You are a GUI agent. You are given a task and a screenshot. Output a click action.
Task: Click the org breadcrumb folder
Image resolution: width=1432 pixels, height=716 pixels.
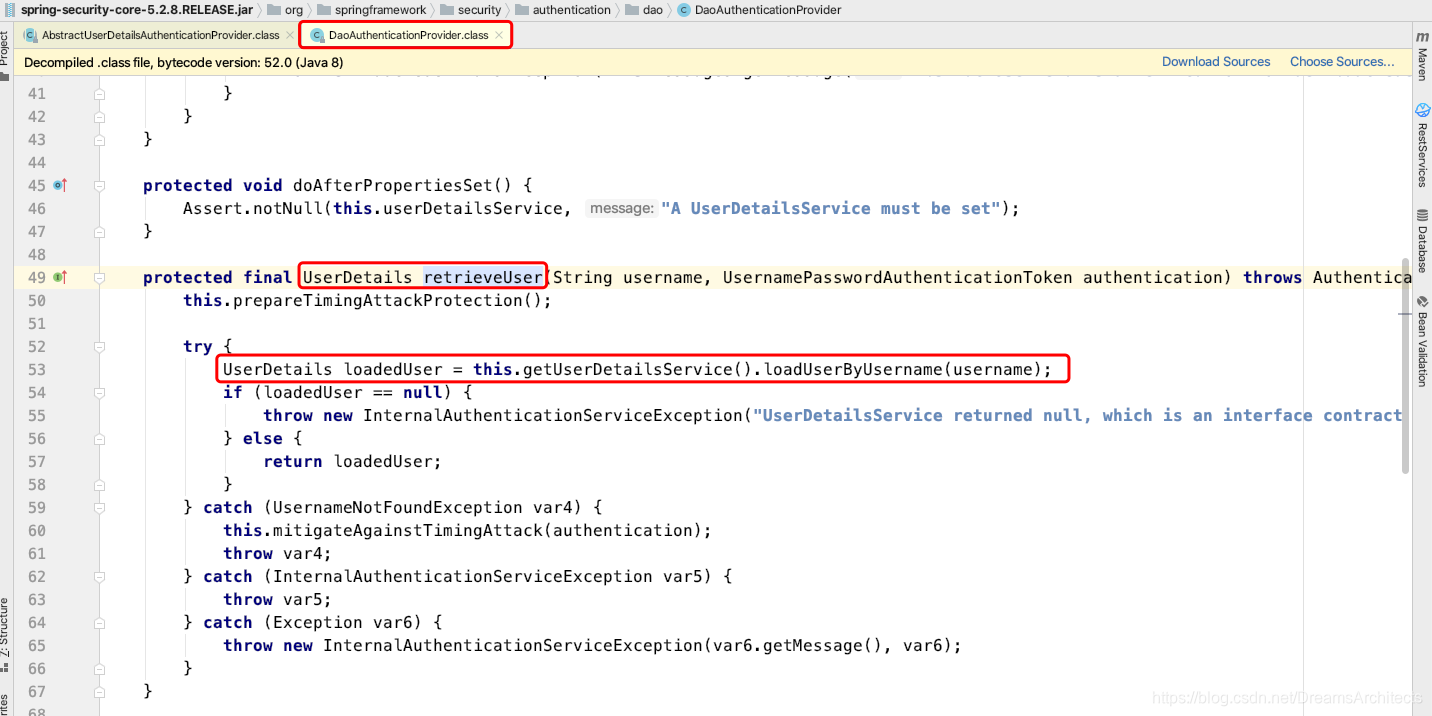pyautogui.click(x=285, y=10)
